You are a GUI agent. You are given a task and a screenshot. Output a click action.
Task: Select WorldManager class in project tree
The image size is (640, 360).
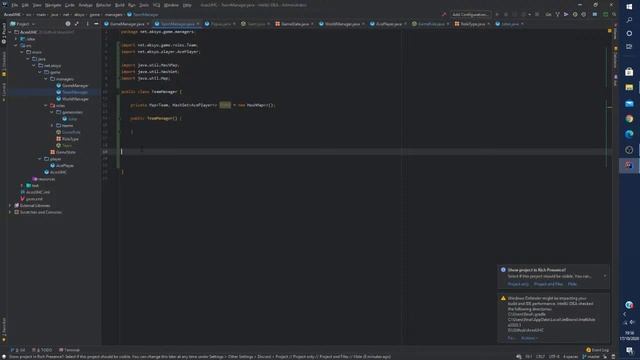point(72,99)
